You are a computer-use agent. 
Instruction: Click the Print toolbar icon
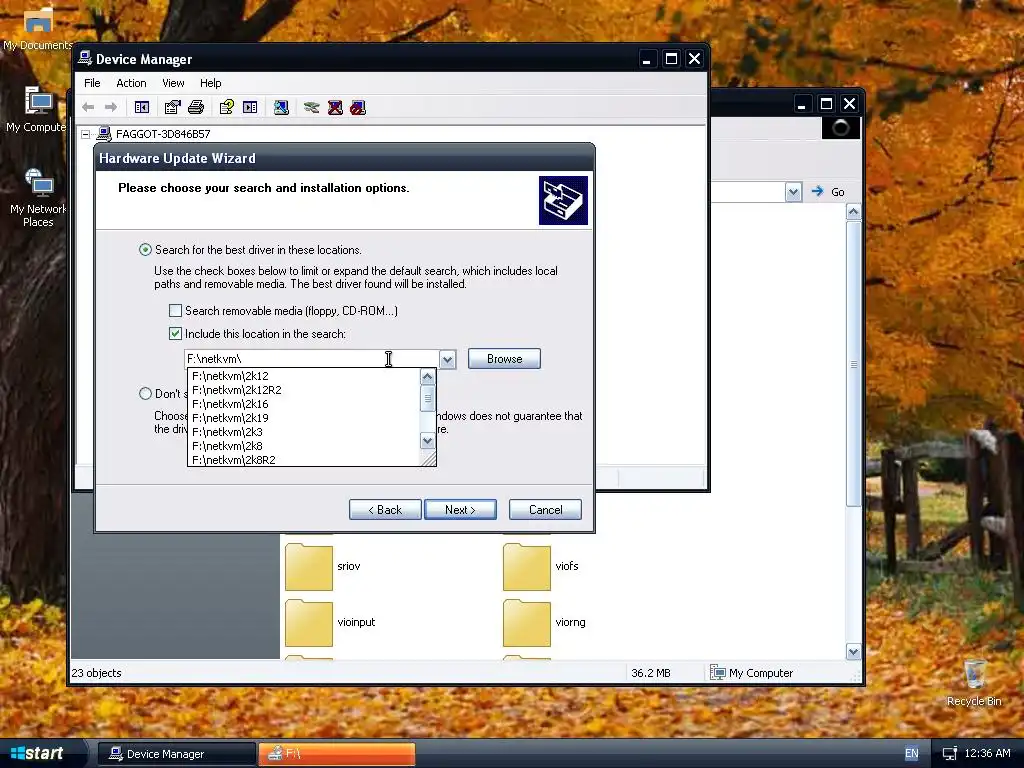tap(196, 107)
